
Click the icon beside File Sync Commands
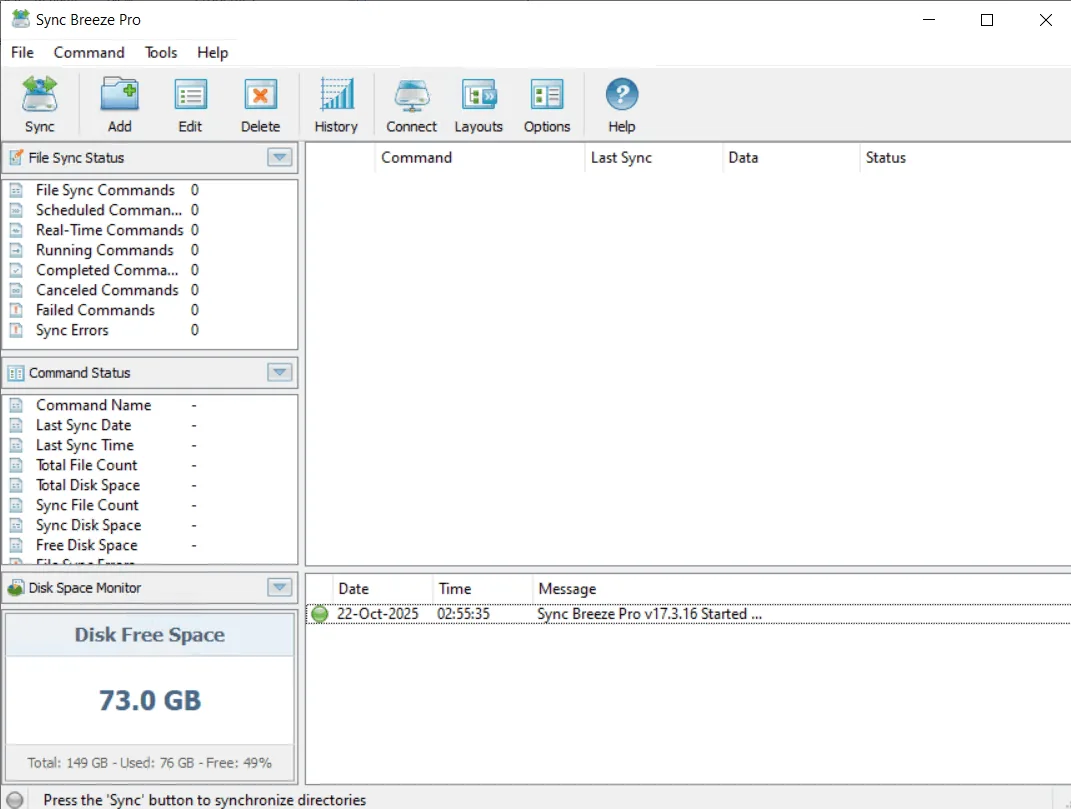click(16, 190)
